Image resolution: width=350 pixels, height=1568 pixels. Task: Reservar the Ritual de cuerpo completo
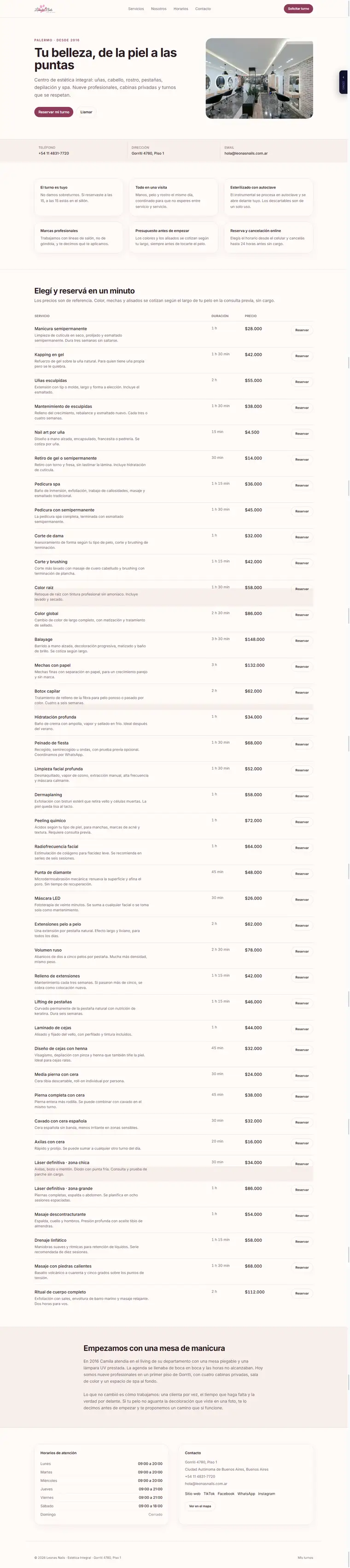[302, 1293]
